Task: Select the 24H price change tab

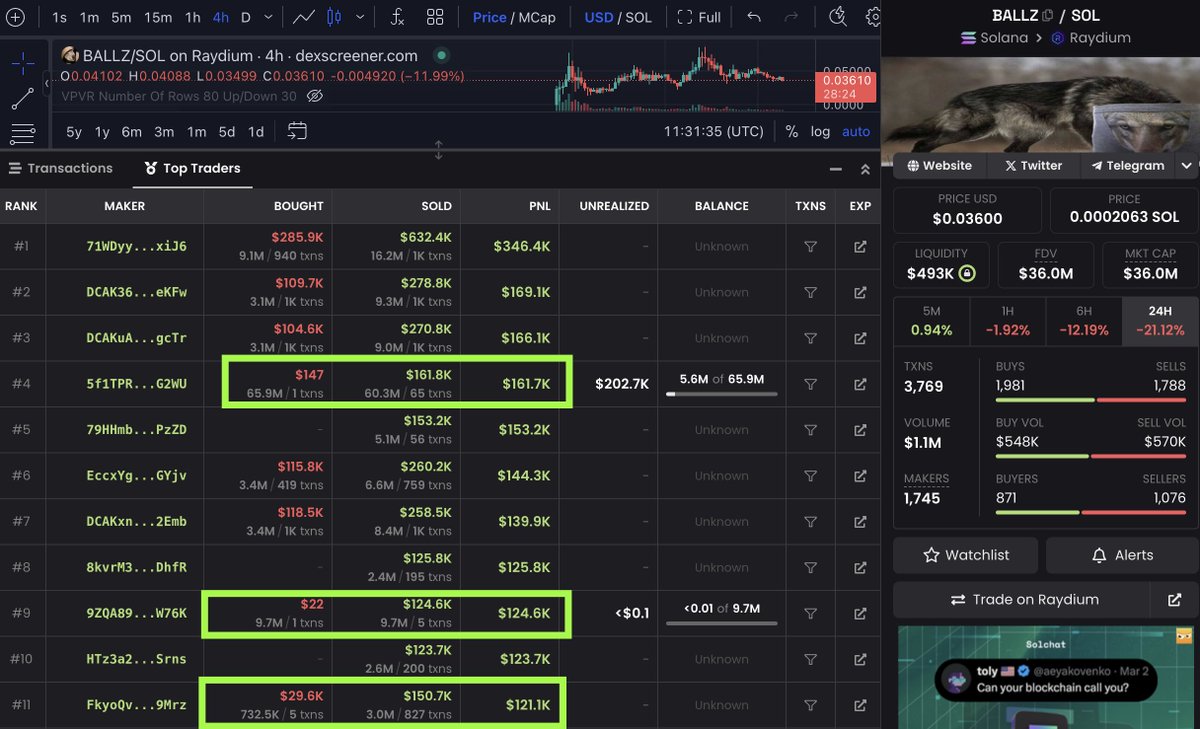Action: point(1160,321)
